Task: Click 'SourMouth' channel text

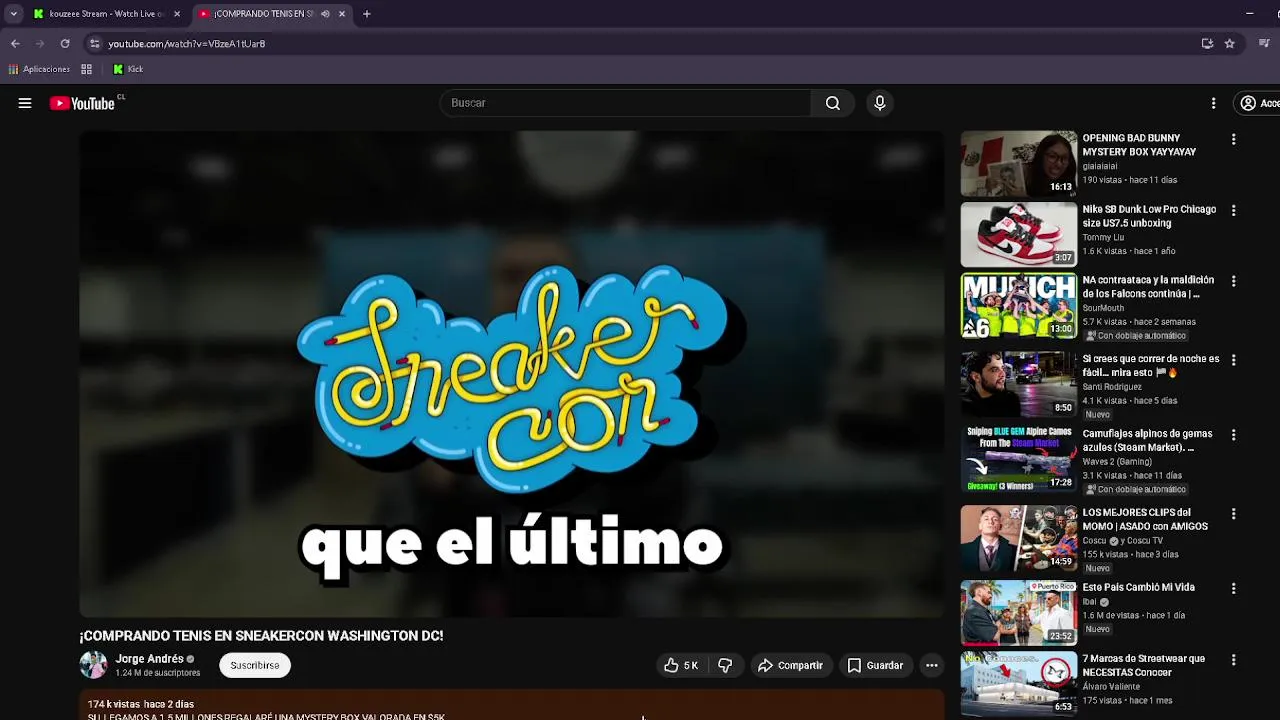Action: (x=1104, y=308)
